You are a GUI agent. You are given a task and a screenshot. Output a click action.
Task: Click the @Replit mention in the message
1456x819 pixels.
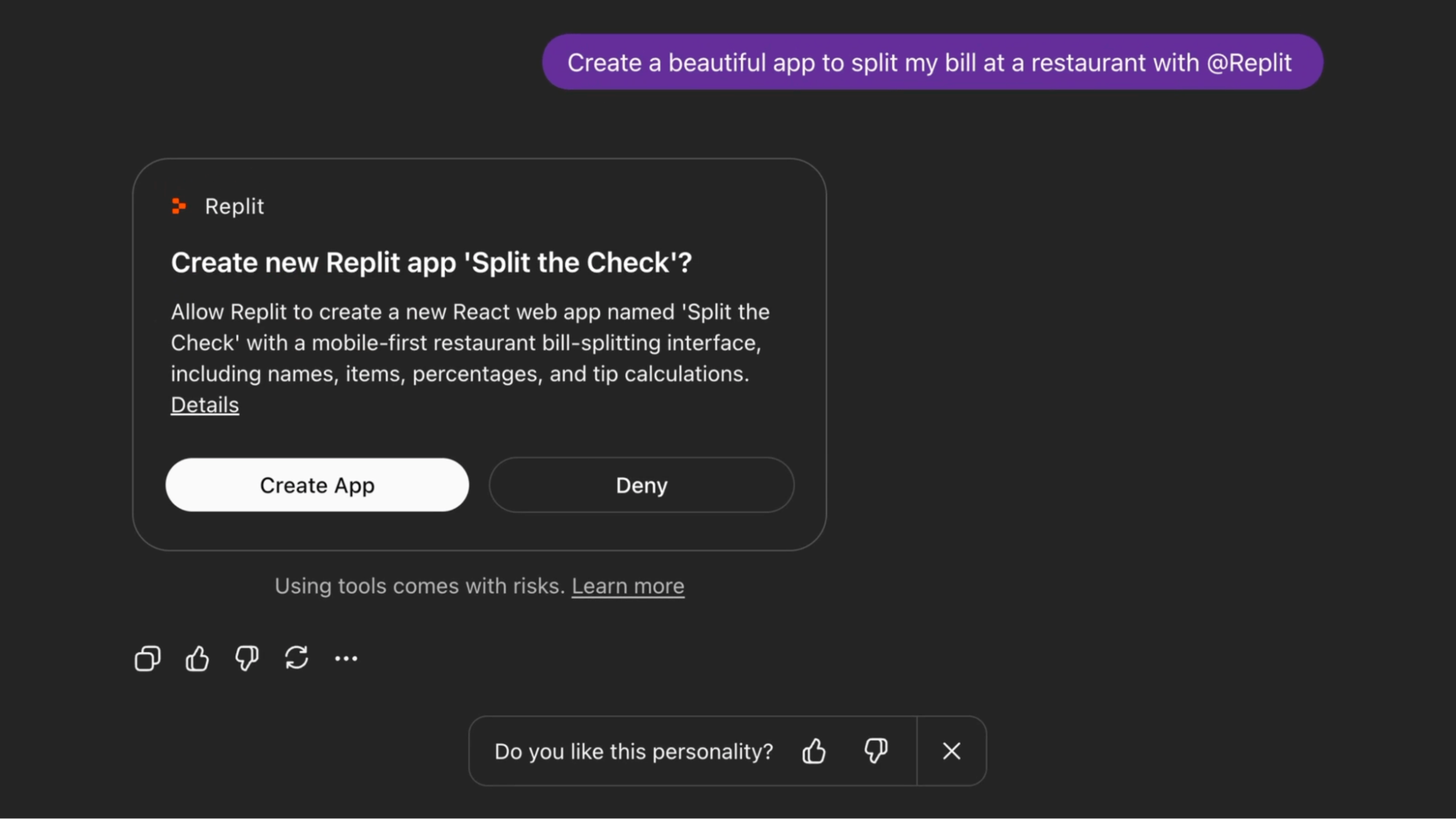1249,63
